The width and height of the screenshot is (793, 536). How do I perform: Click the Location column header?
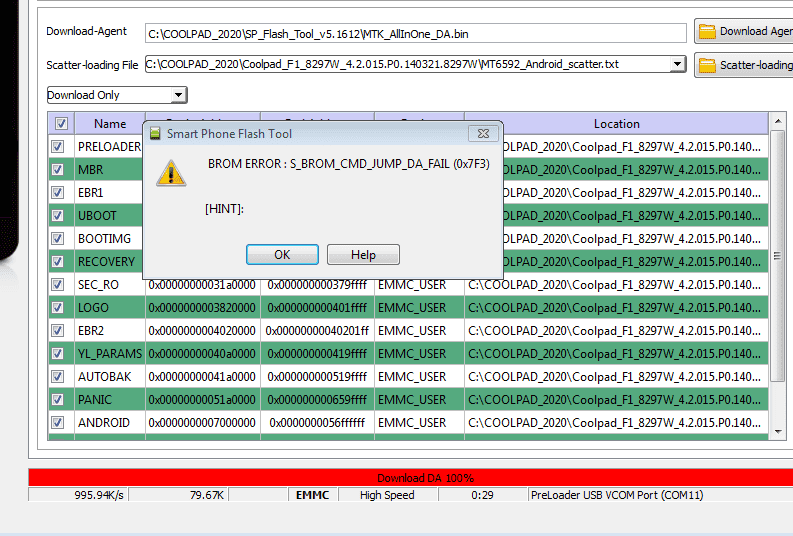pos(616,123)
